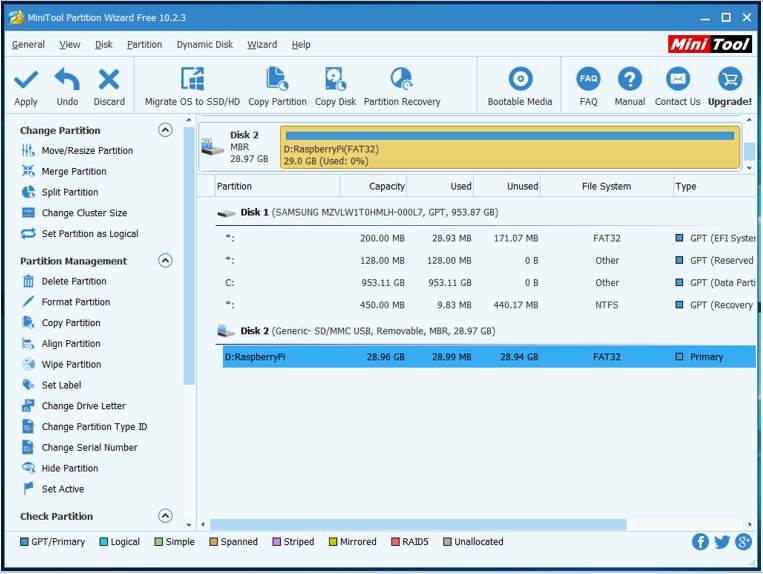Sort by Used column header

click(x=440, y=186)
